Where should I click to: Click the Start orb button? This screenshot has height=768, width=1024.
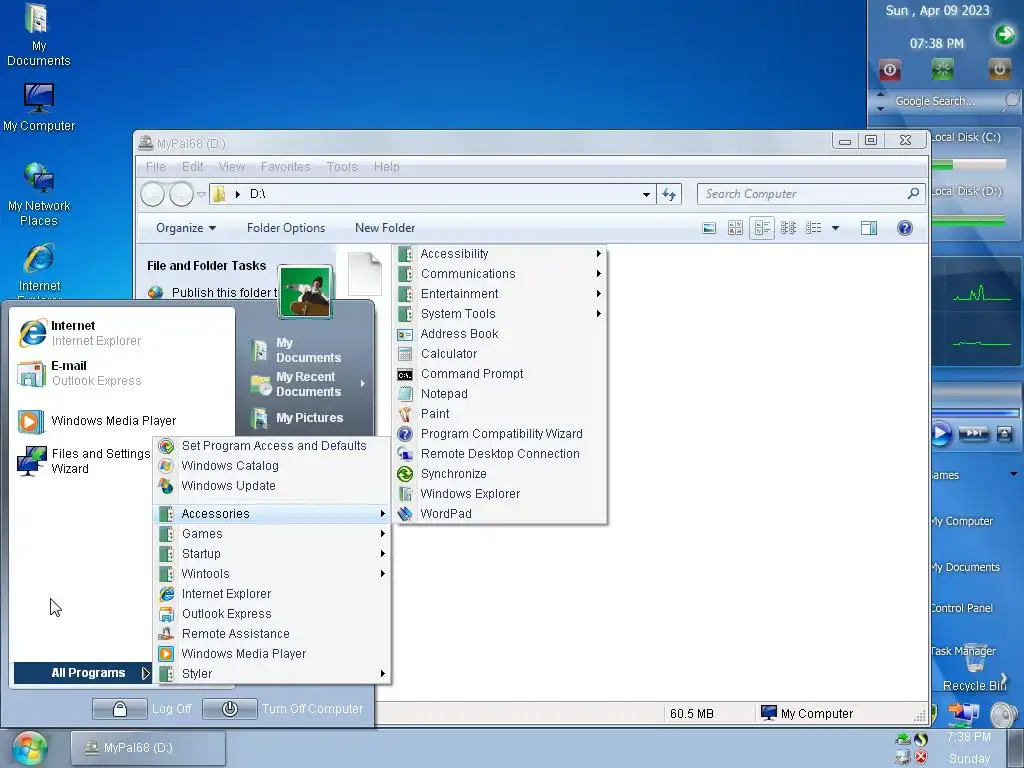point(30,748)
